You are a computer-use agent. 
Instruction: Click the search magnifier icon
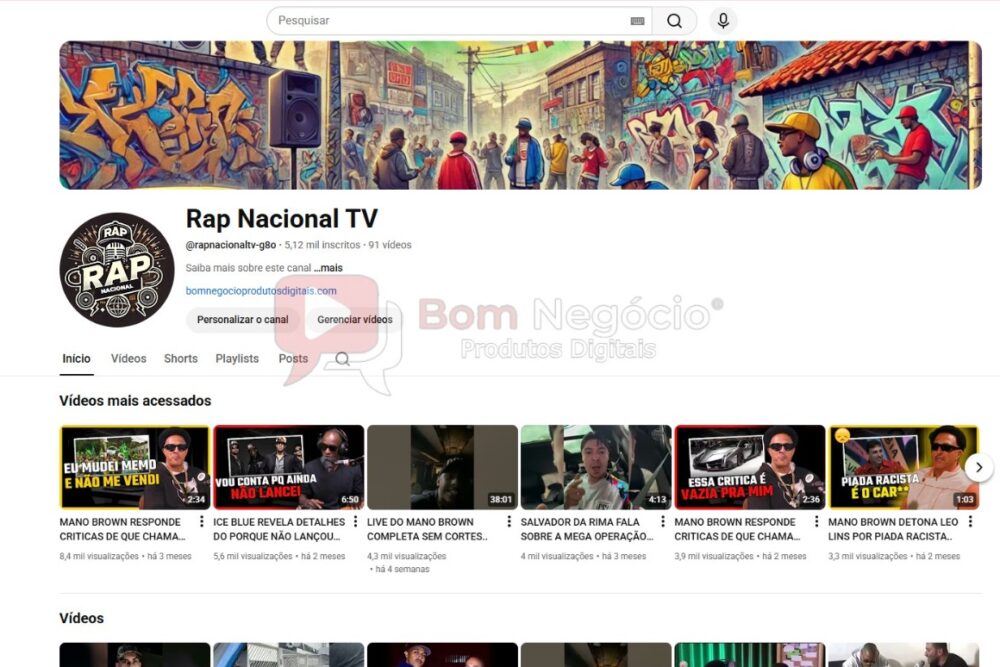click(x=675, y=19)
